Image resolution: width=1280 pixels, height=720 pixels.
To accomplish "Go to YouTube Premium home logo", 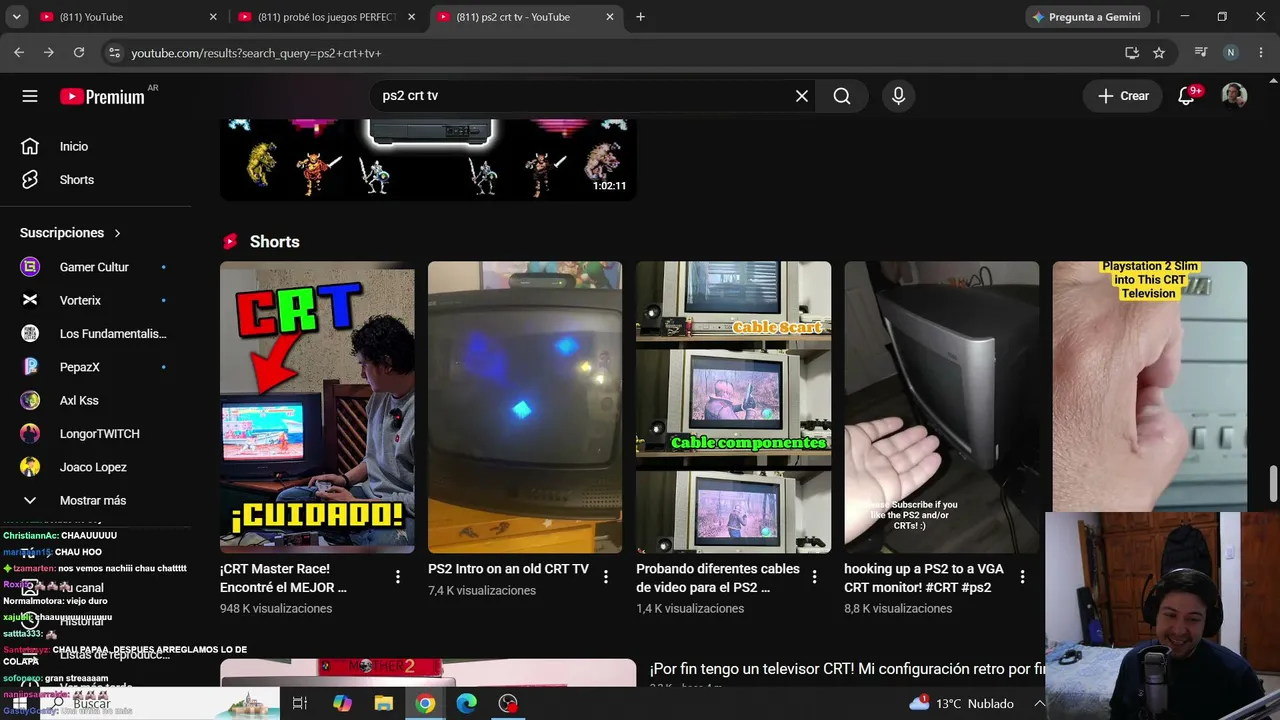I will [102, 96].
